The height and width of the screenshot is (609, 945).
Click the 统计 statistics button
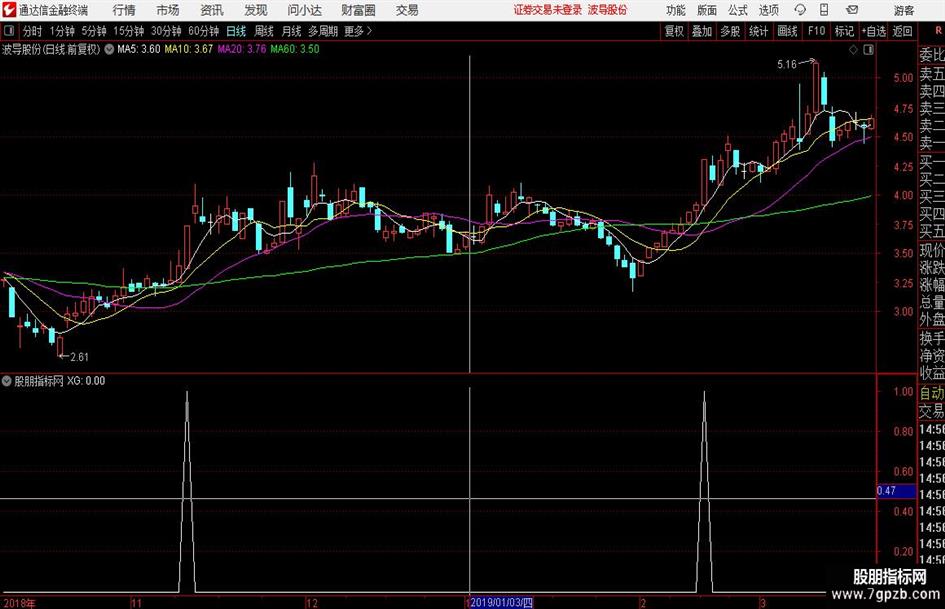pos(758,31)
